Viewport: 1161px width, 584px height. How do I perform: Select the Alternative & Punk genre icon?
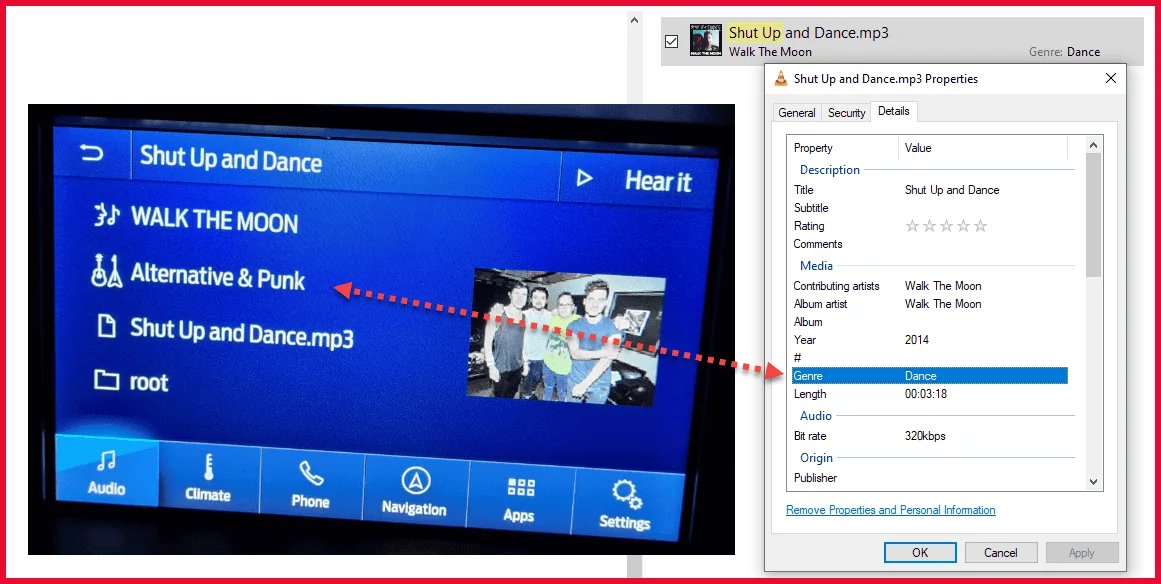coord(105,272)
